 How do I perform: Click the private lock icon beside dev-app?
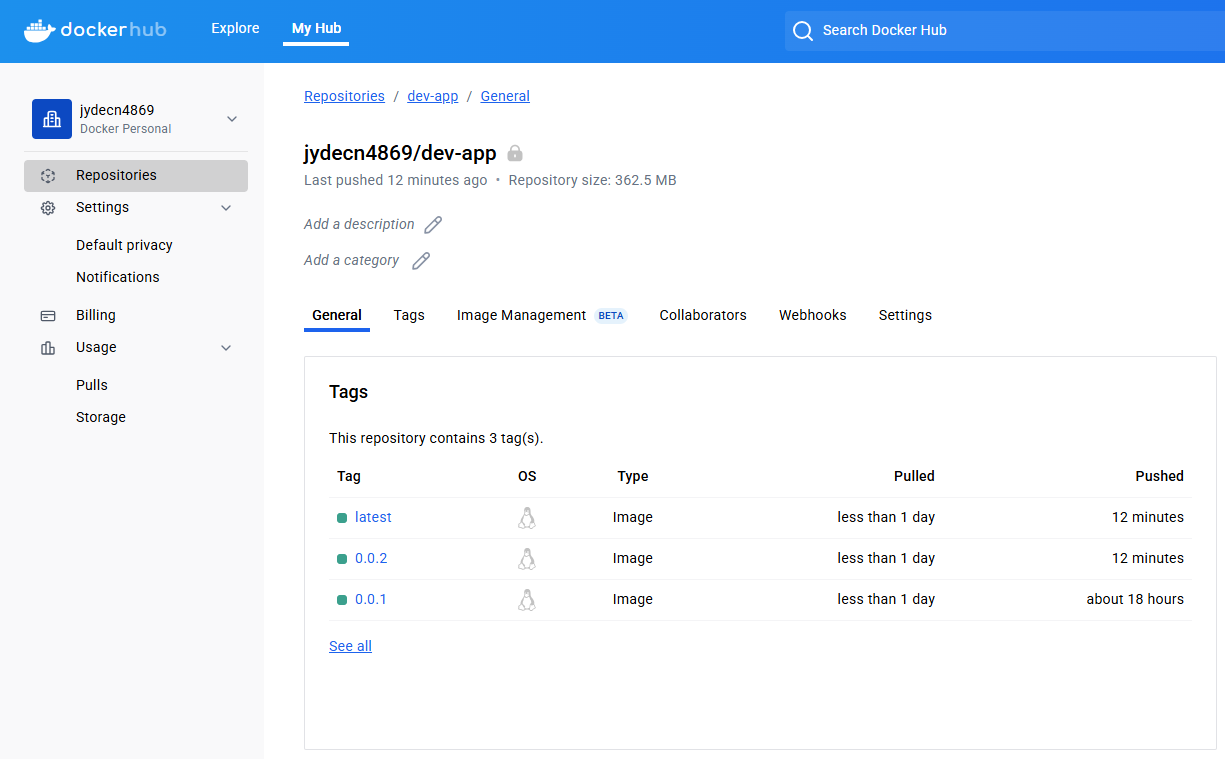[515, 153]
